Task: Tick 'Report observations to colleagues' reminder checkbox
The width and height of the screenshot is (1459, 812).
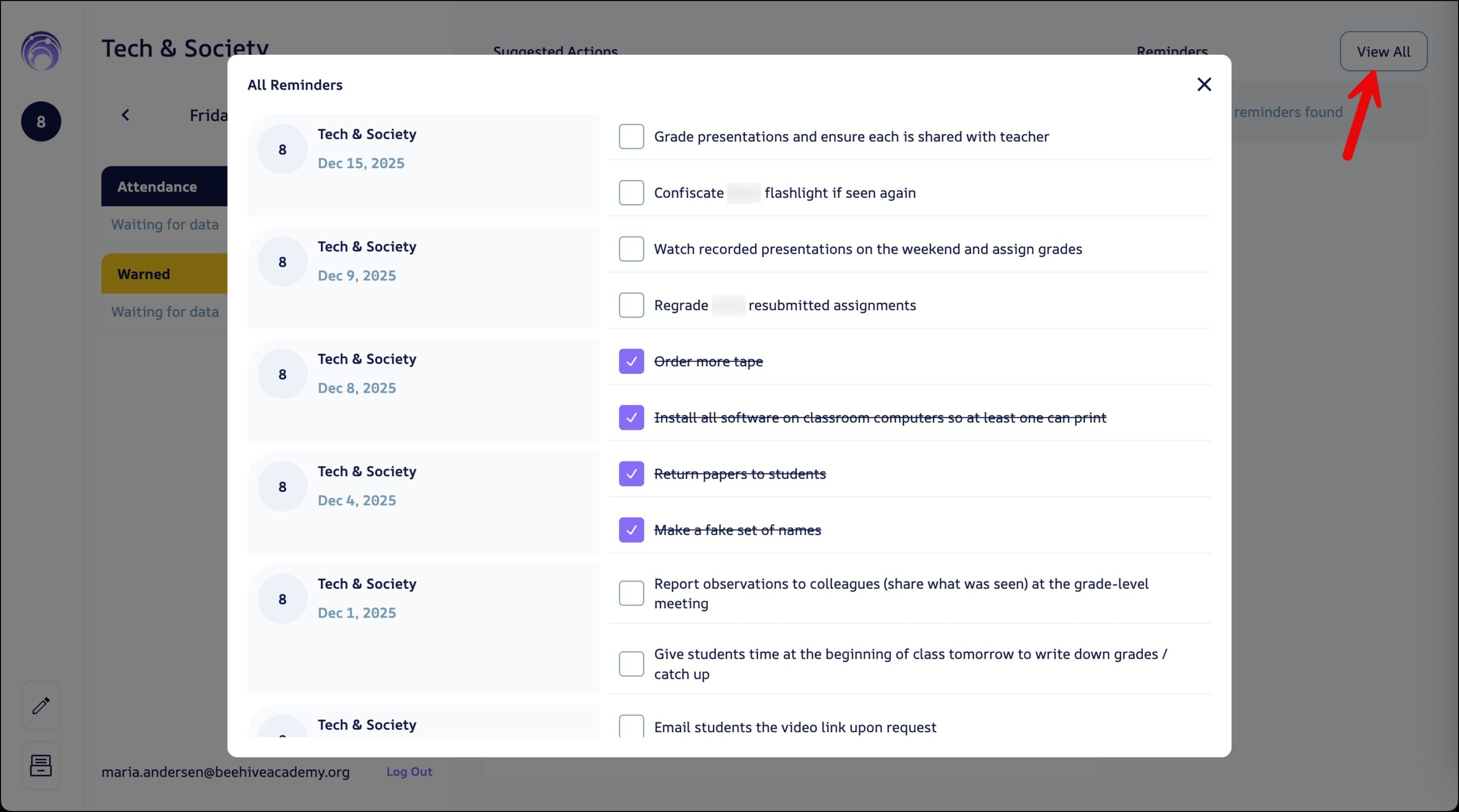Action: coord(631,593)
